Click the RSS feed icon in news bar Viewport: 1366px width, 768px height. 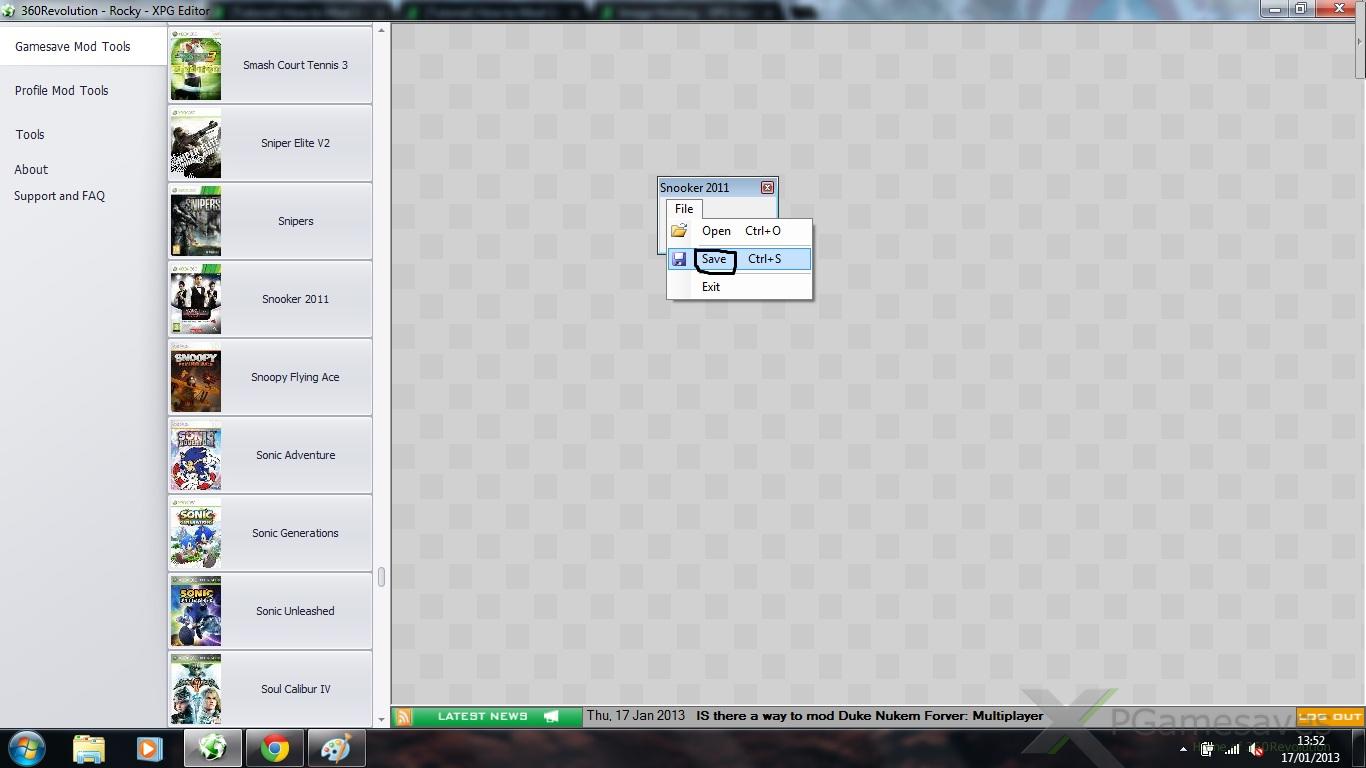coord(403,716)
